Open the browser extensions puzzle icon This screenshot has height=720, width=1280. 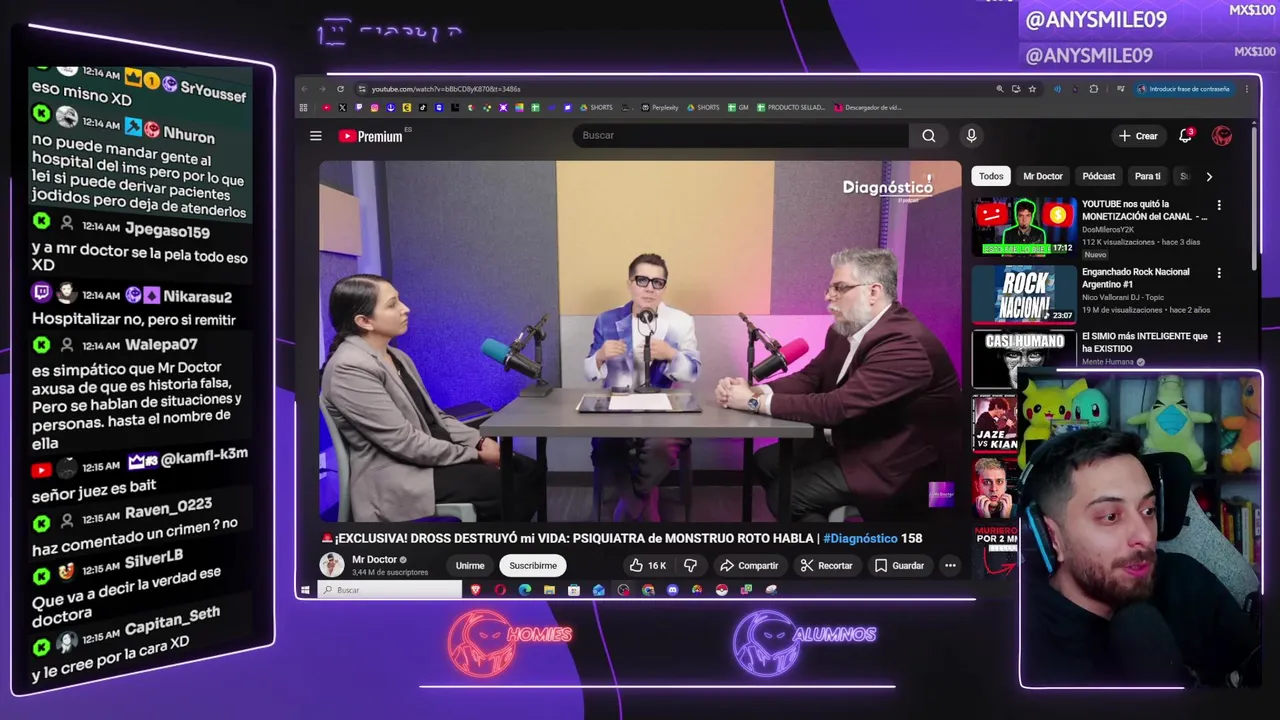[1093, 89]
